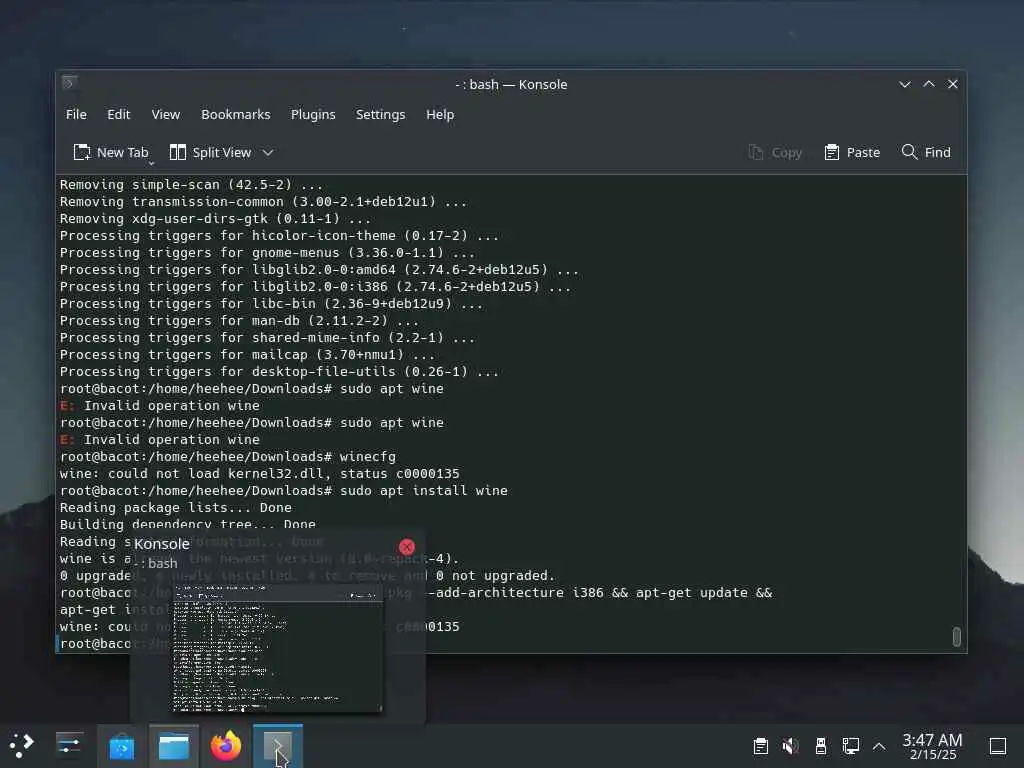Click the show desktop button
Image resolution: width=1024 pixels, height=768 pixels.
[998, 746]
